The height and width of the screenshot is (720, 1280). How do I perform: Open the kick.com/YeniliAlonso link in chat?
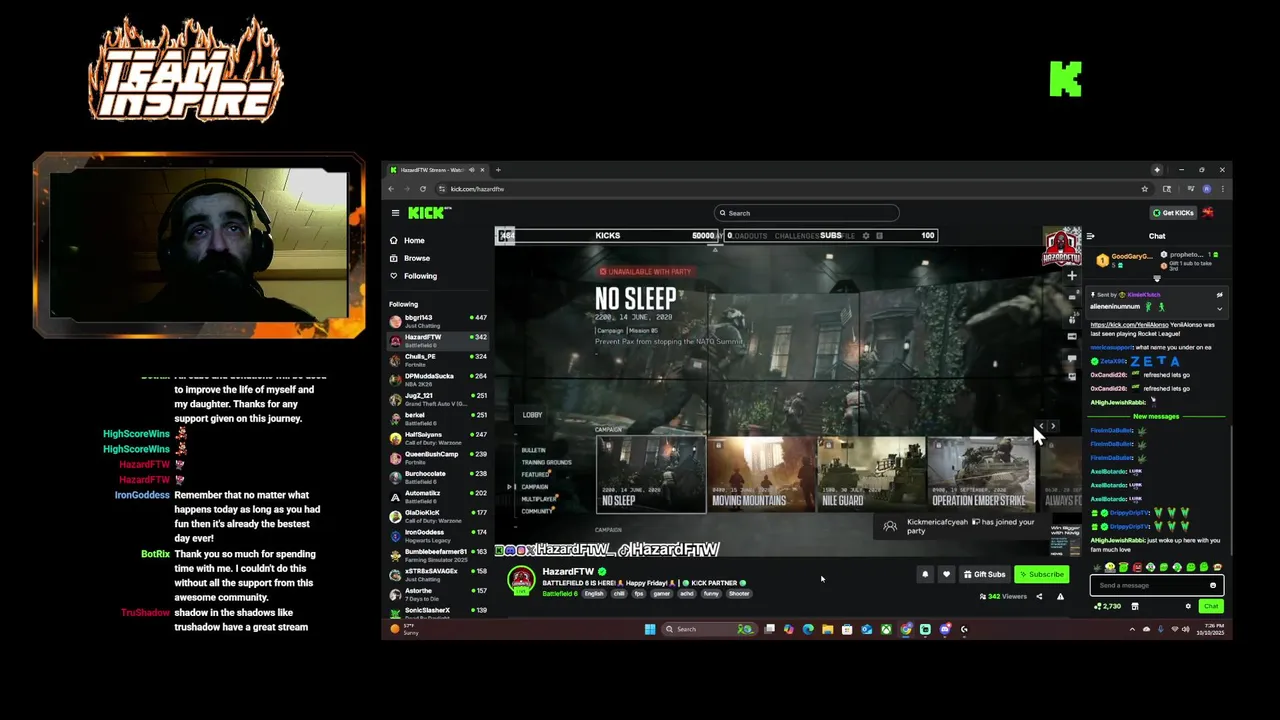pos(1129,325)
